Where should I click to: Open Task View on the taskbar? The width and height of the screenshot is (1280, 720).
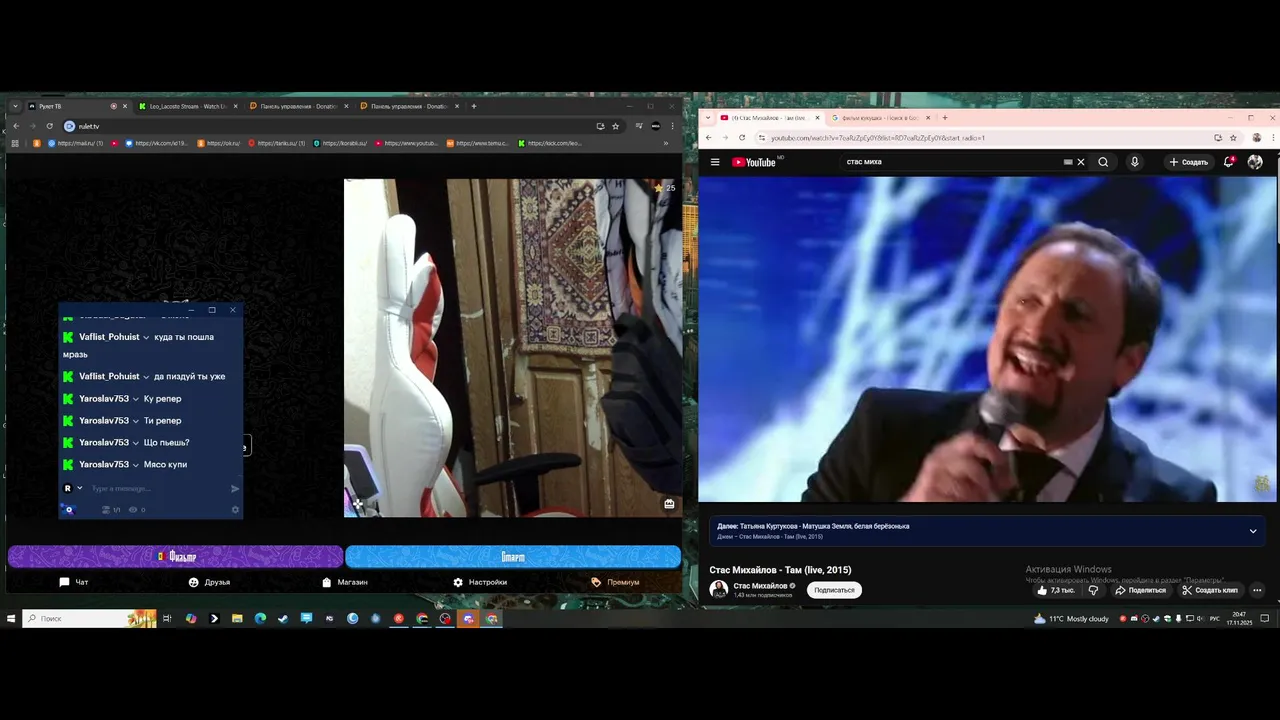pos(167,619)
